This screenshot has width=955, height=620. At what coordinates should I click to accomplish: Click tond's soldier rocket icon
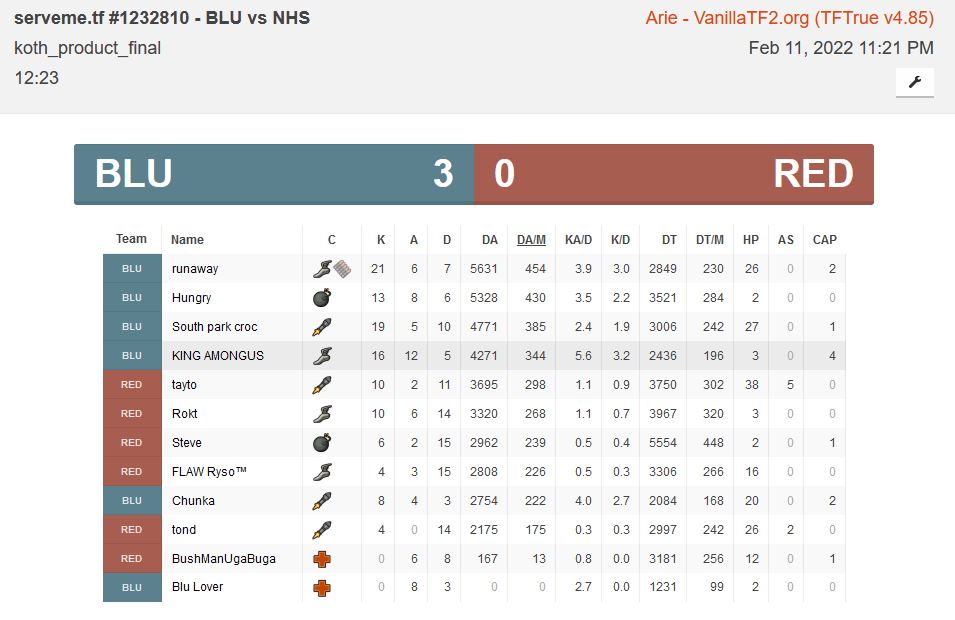[322, 530]
